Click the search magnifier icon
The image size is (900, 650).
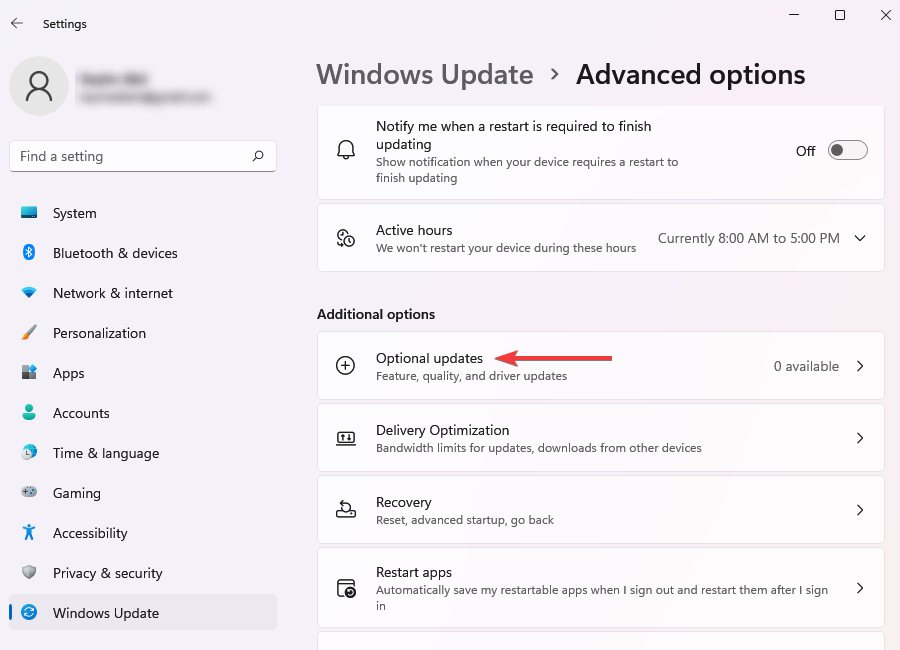click(x=258, y=156)
